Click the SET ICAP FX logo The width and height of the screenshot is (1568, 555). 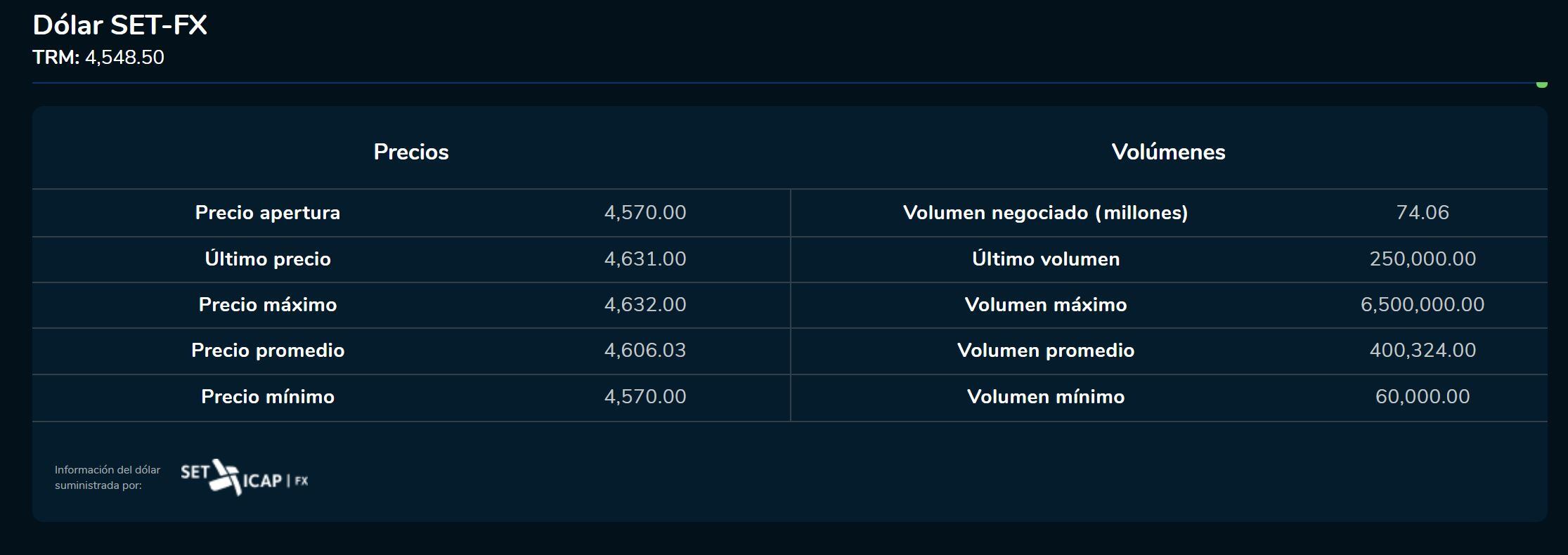coord(244,478)
